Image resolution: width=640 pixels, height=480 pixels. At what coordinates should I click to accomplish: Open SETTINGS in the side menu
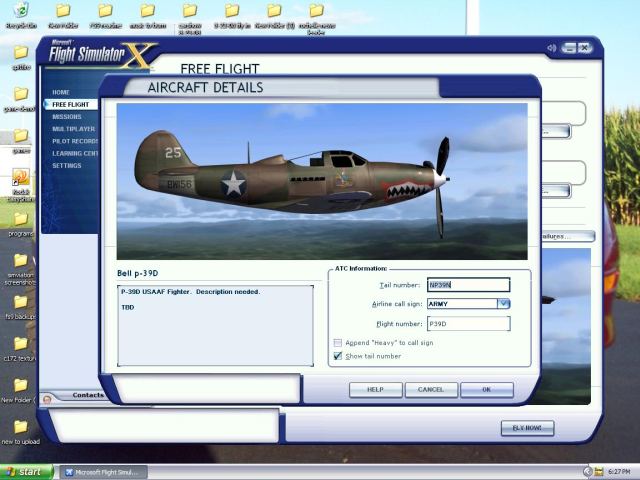pyautogui.click(x=67, y=166)
